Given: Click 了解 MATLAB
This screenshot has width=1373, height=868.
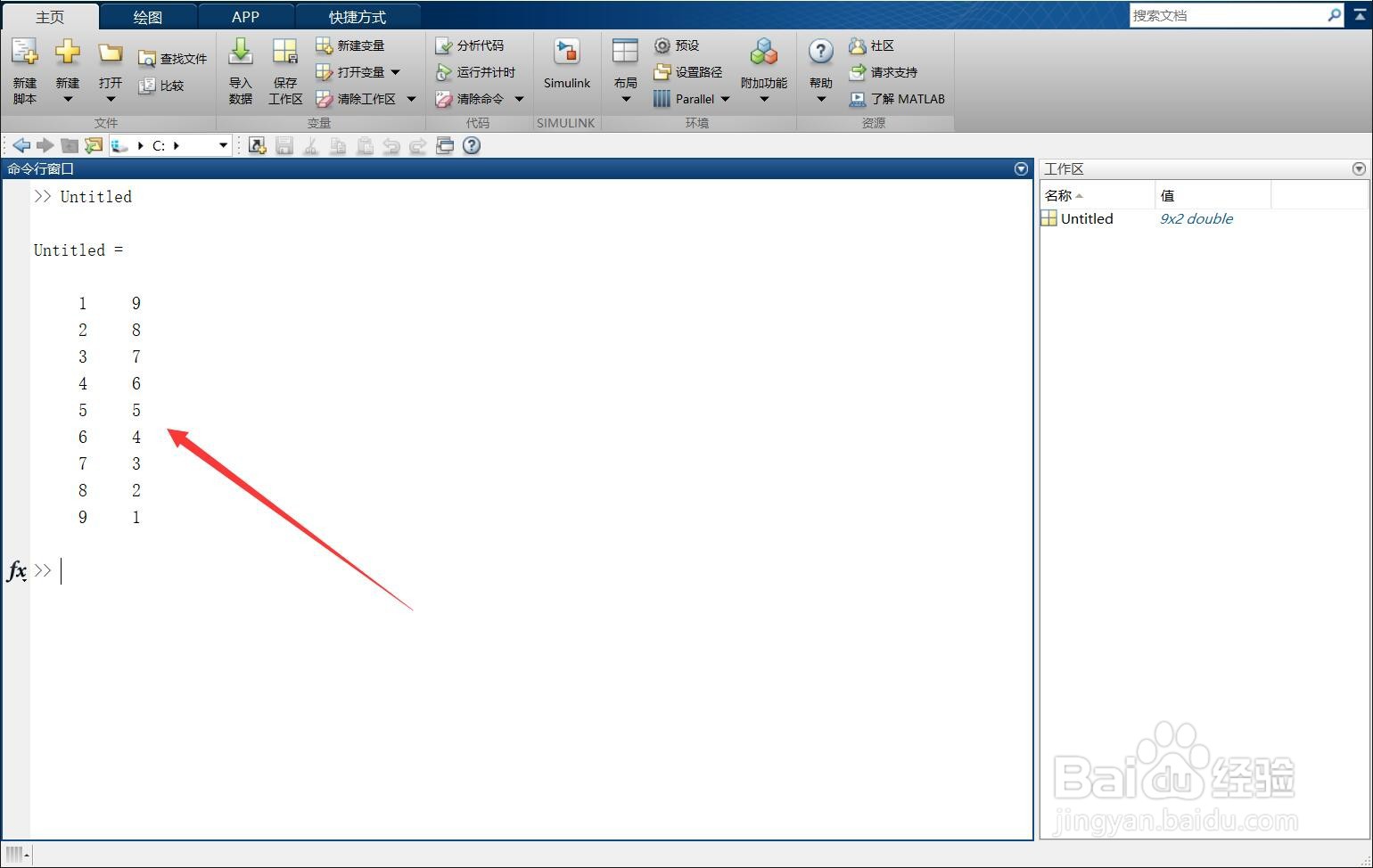Looking at the screenshot, I should 896,99.
